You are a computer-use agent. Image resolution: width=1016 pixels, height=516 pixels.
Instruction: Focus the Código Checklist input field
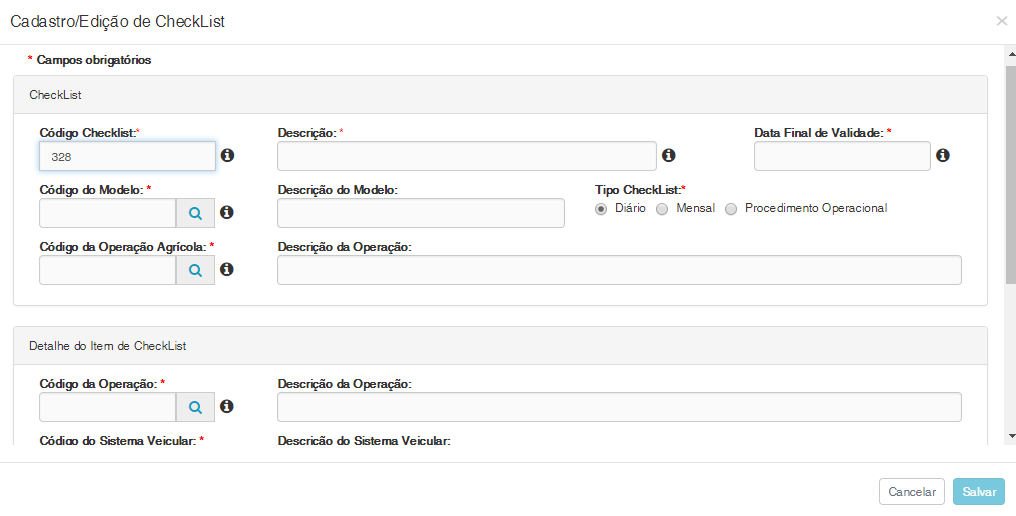127,156
